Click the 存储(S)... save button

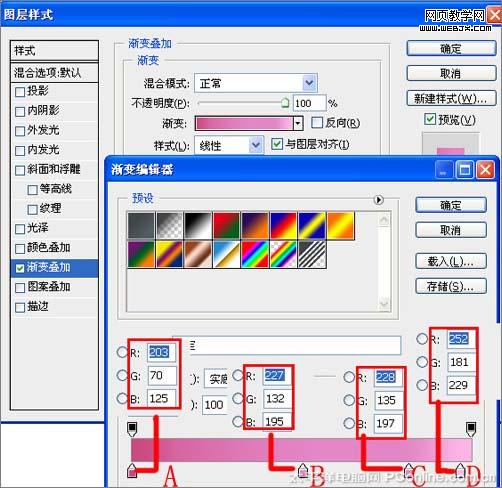451,286
